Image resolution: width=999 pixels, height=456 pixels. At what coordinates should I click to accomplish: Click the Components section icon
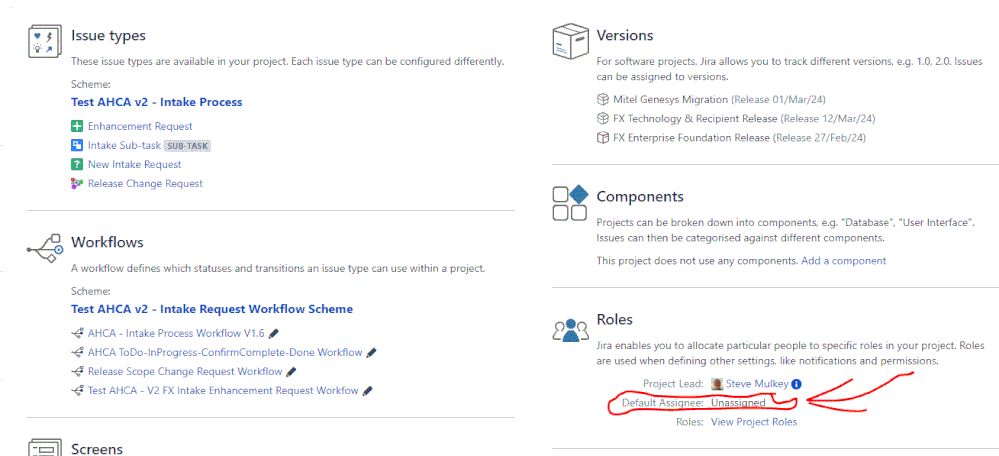coord(569,203)
